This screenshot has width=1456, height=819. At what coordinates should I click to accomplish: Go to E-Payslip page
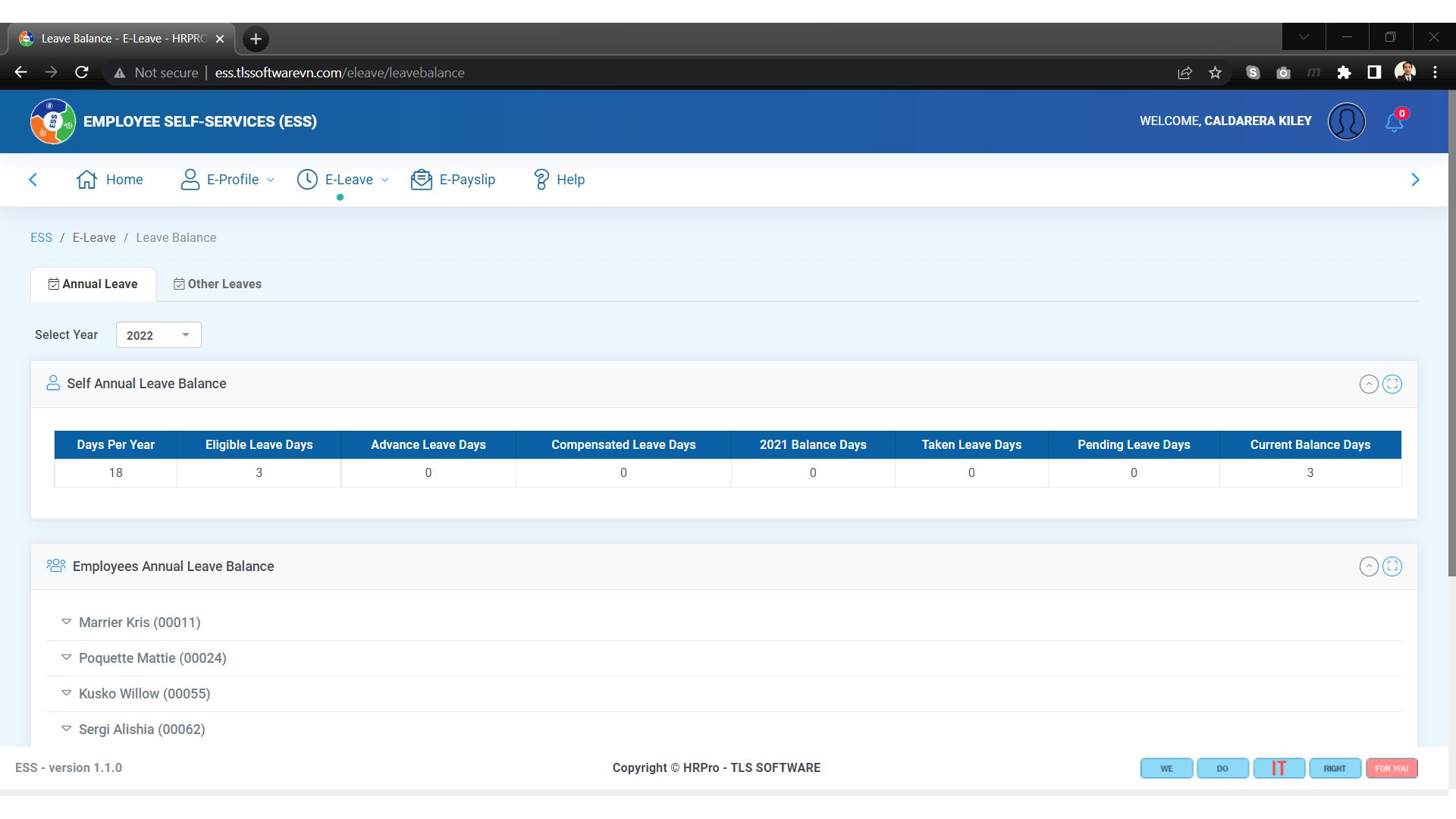point(453,180)
